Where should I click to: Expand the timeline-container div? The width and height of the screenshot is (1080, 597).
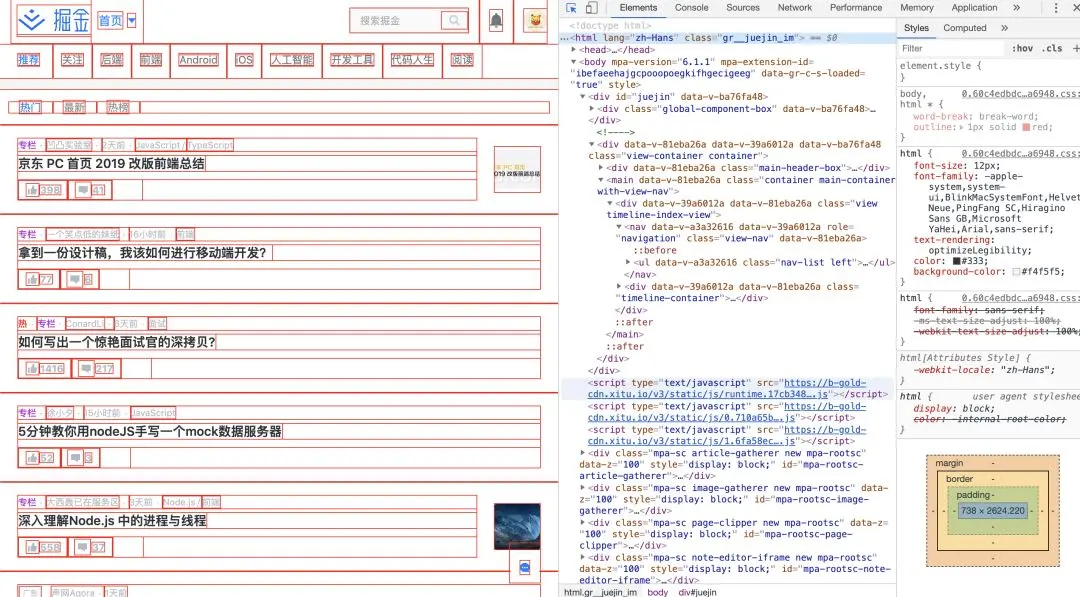coord(619,286)
